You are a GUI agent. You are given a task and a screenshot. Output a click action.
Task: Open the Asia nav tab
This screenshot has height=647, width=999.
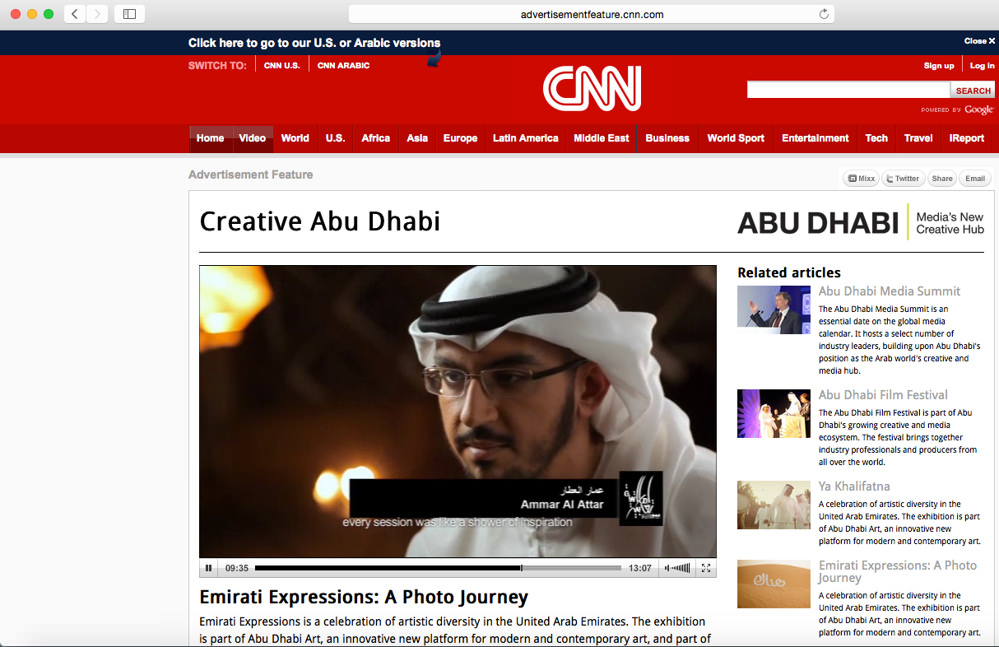(x=417, y=138)
